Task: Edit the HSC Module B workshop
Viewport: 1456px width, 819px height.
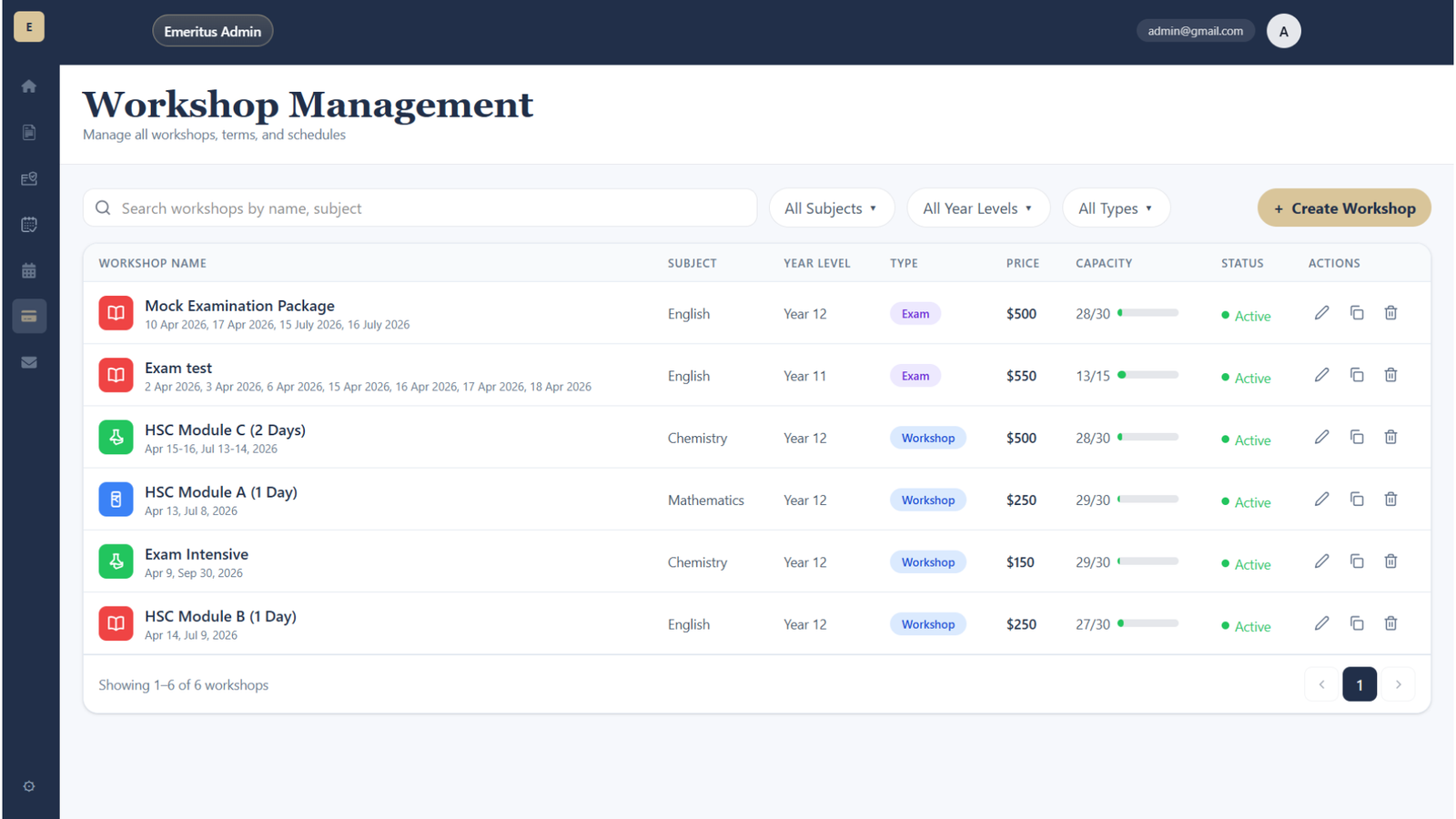Action: pos(1321,623)
